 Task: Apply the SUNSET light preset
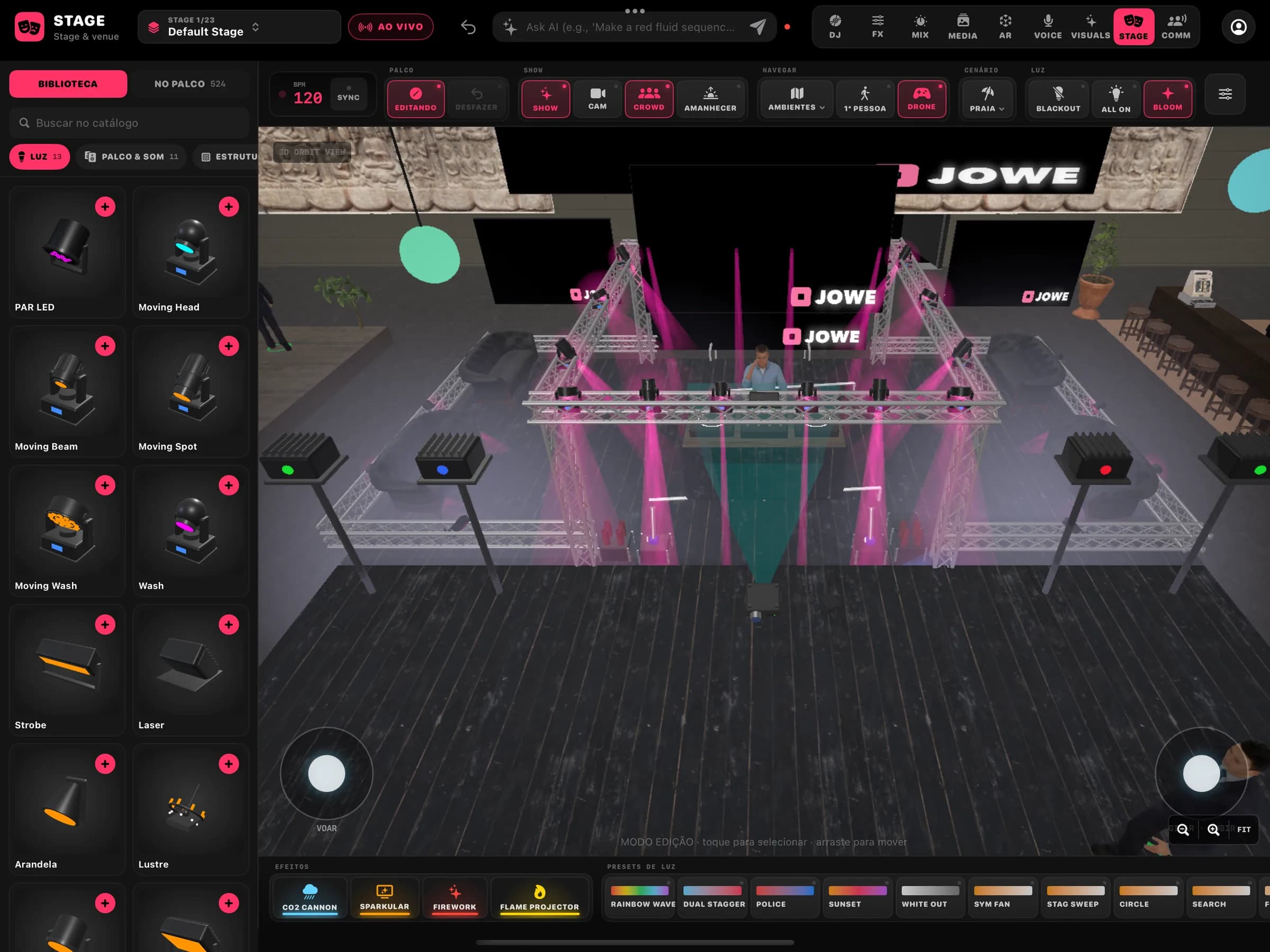(x=858, y=897)
